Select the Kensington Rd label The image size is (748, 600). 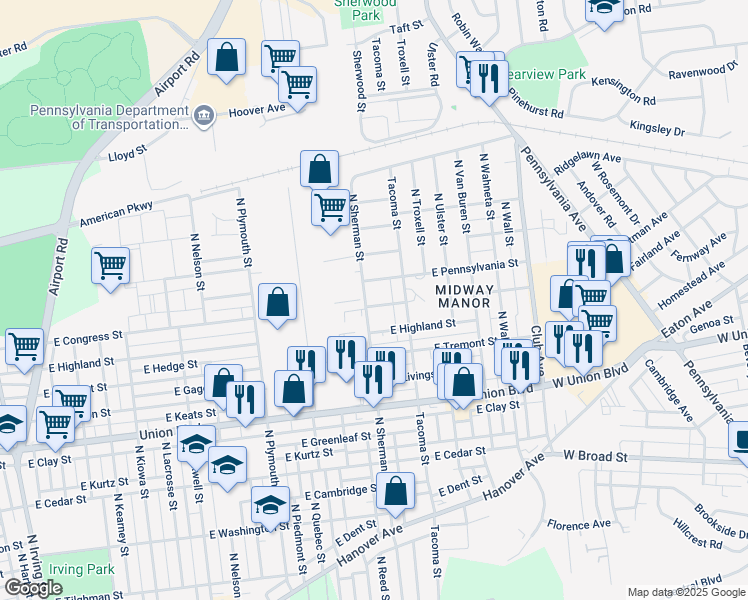coord(623,91)
